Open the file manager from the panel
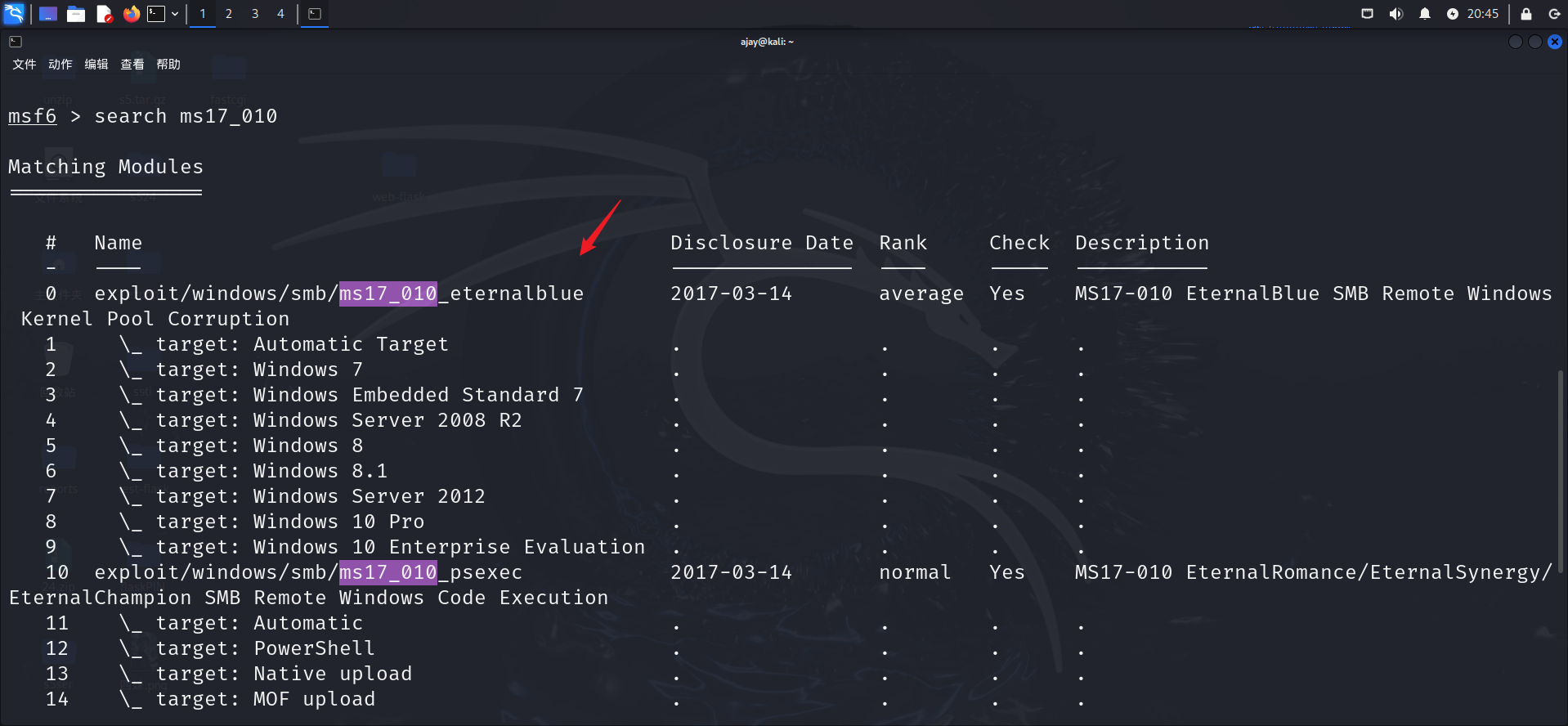 click(76, 14)
